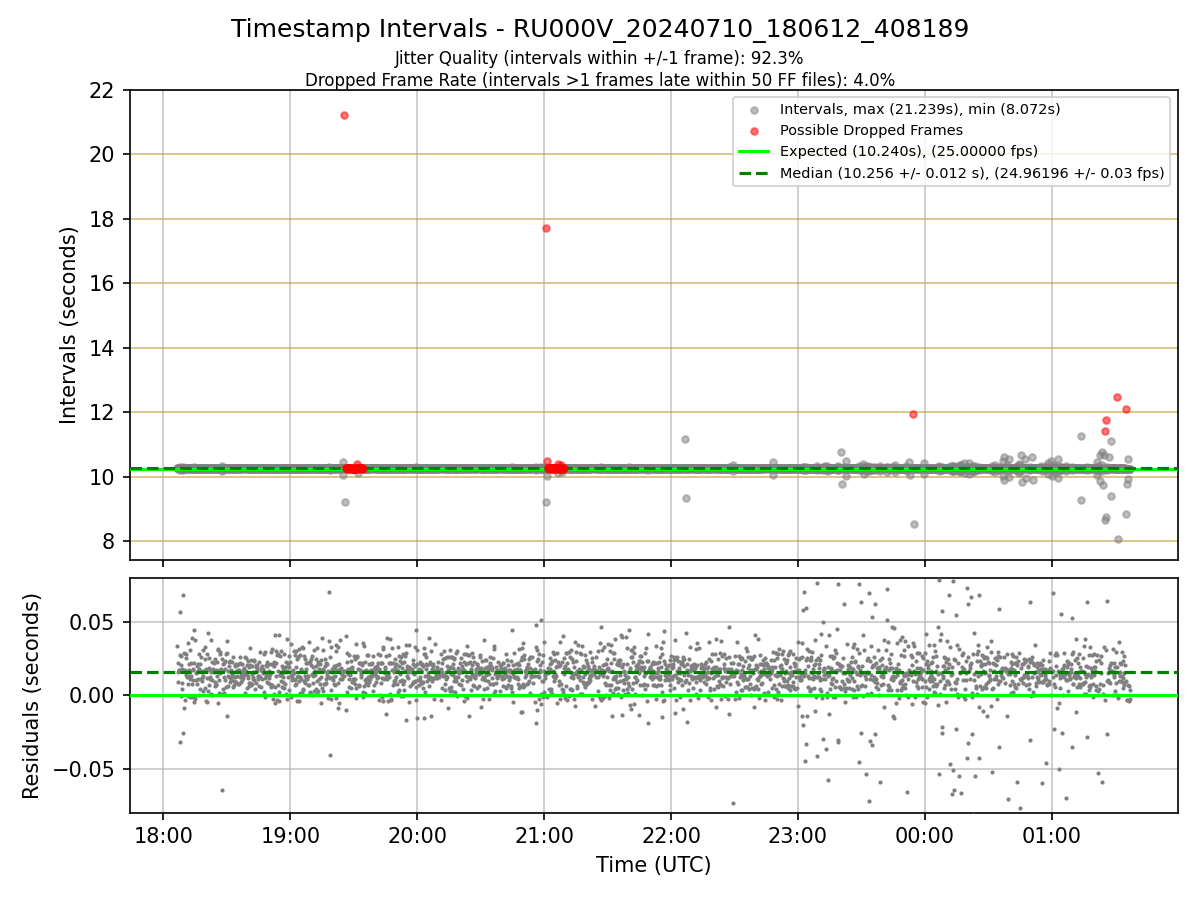The height and width of the screenshot is (900, 1200).
Task: Click the gray point near 8.5s before 00:00
Action: coord(914,524)
